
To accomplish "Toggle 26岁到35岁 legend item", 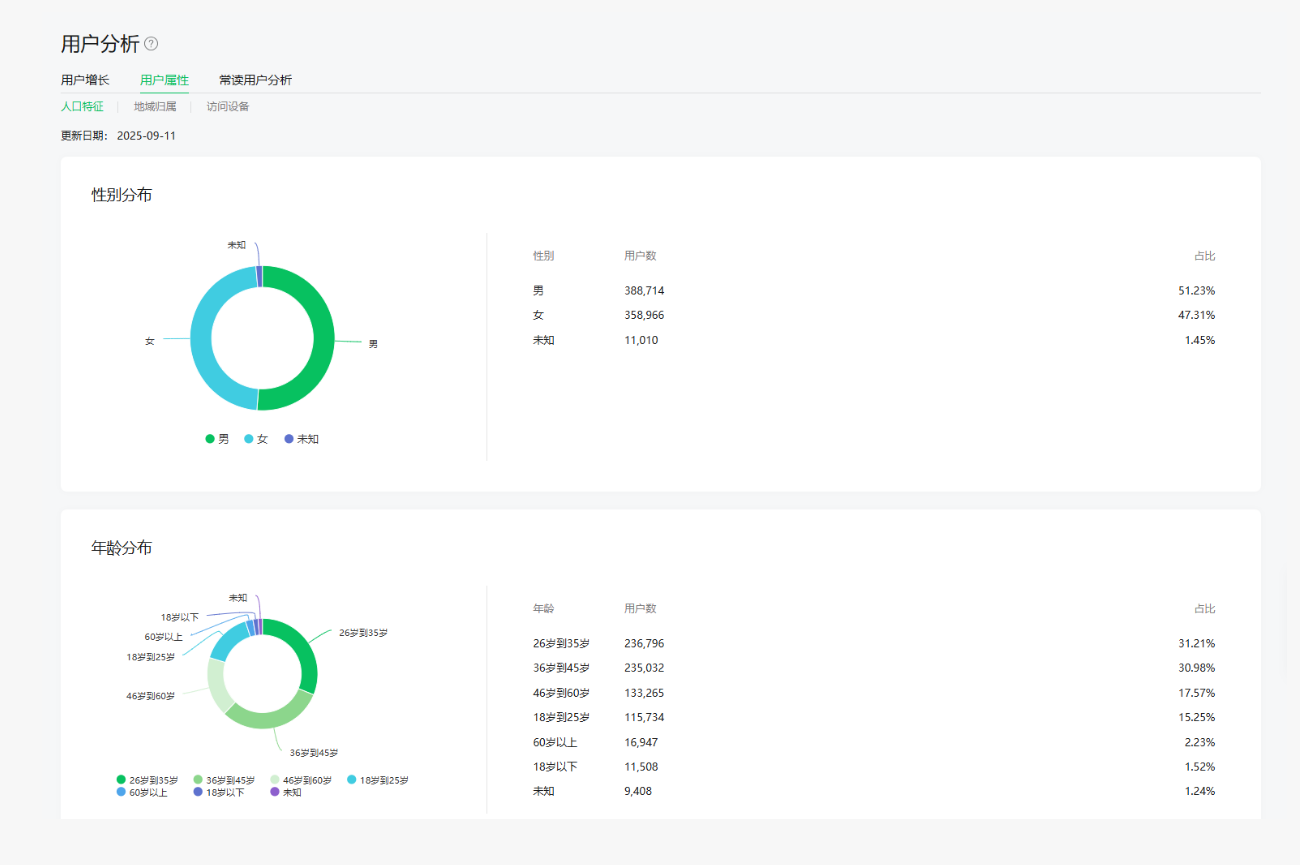I will click(x=148, y=780).
